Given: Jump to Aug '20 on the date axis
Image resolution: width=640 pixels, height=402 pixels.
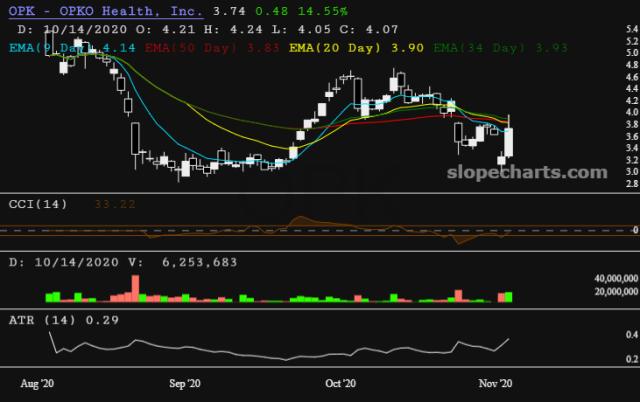Looking at the screenshot, I should 39,383.
